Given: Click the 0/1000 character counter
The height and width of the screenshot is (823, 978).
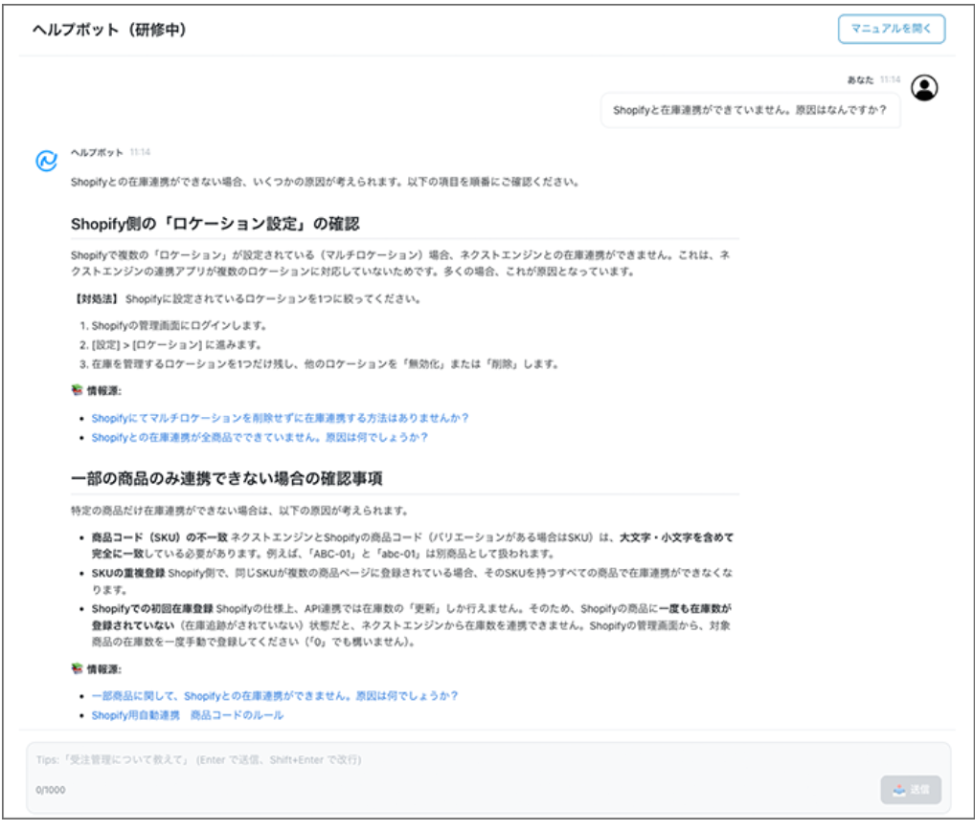Looking at the screenshot, I should (x=51, y=790).
